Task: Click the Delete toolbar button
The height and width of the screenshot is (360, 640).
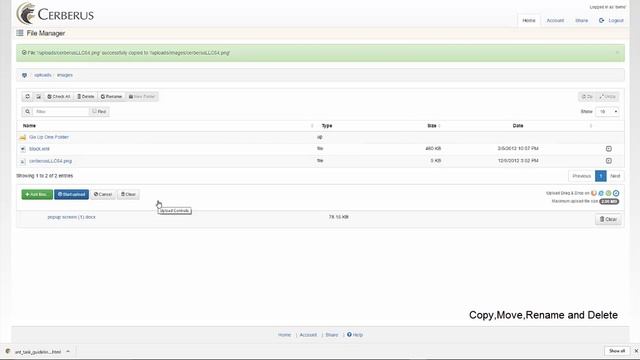Action: (x=86, y=97)
